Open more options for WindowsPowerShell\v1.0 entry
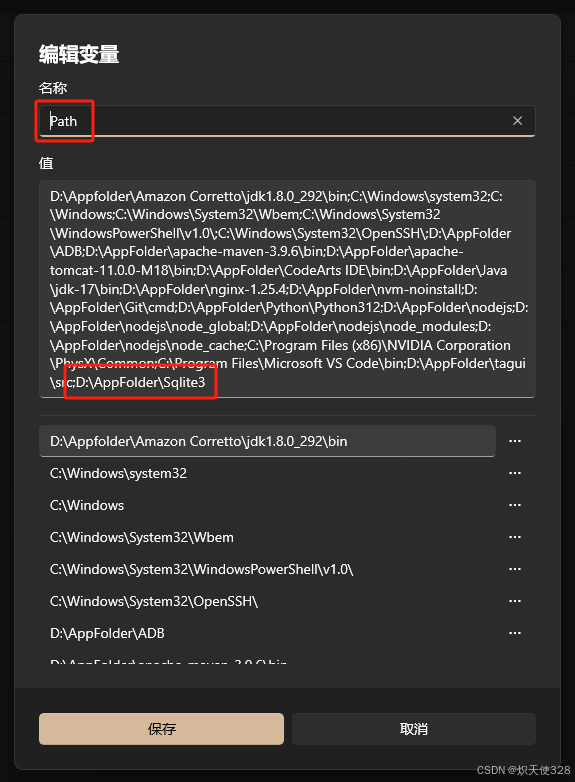Screen dimensions: 575x782 point(515,569)
